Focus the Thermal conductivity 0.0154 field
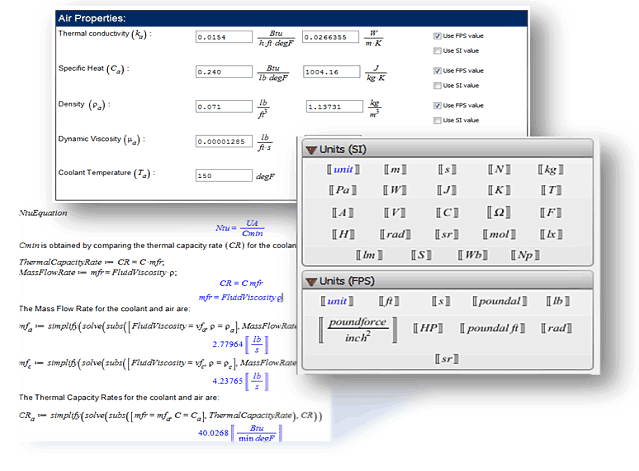639x471 pixels. coord(224,37)
